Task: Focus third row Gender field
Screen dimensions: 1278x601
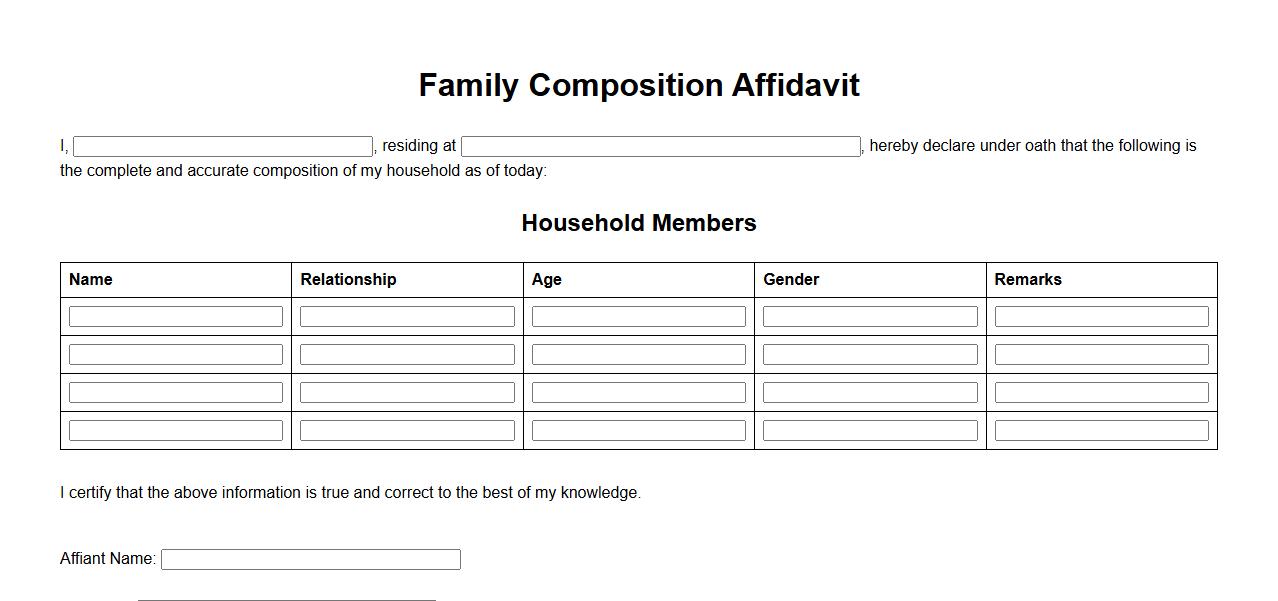Action: 870,392
